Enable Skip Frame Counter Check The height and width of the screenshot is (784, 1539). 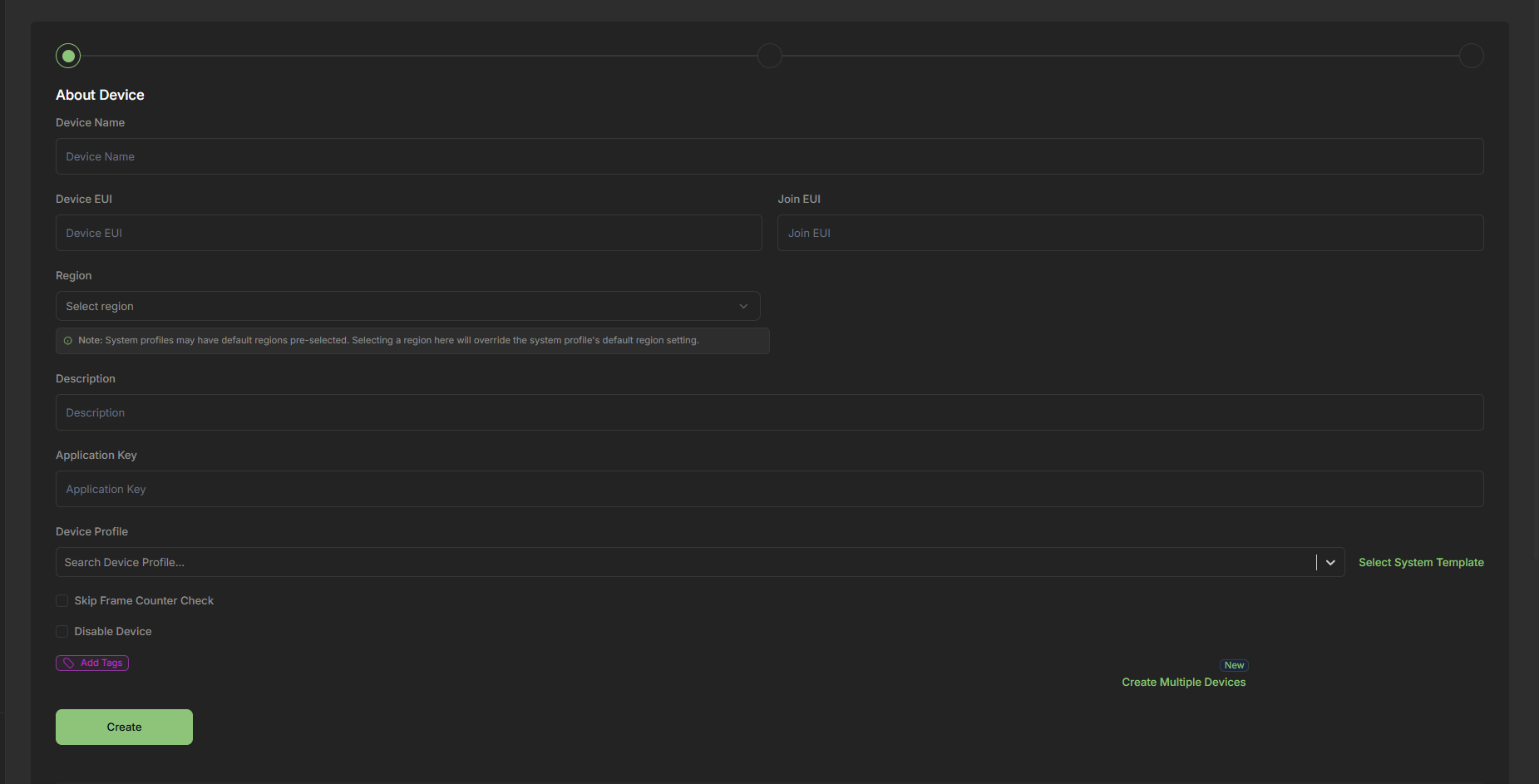point(62,600)
